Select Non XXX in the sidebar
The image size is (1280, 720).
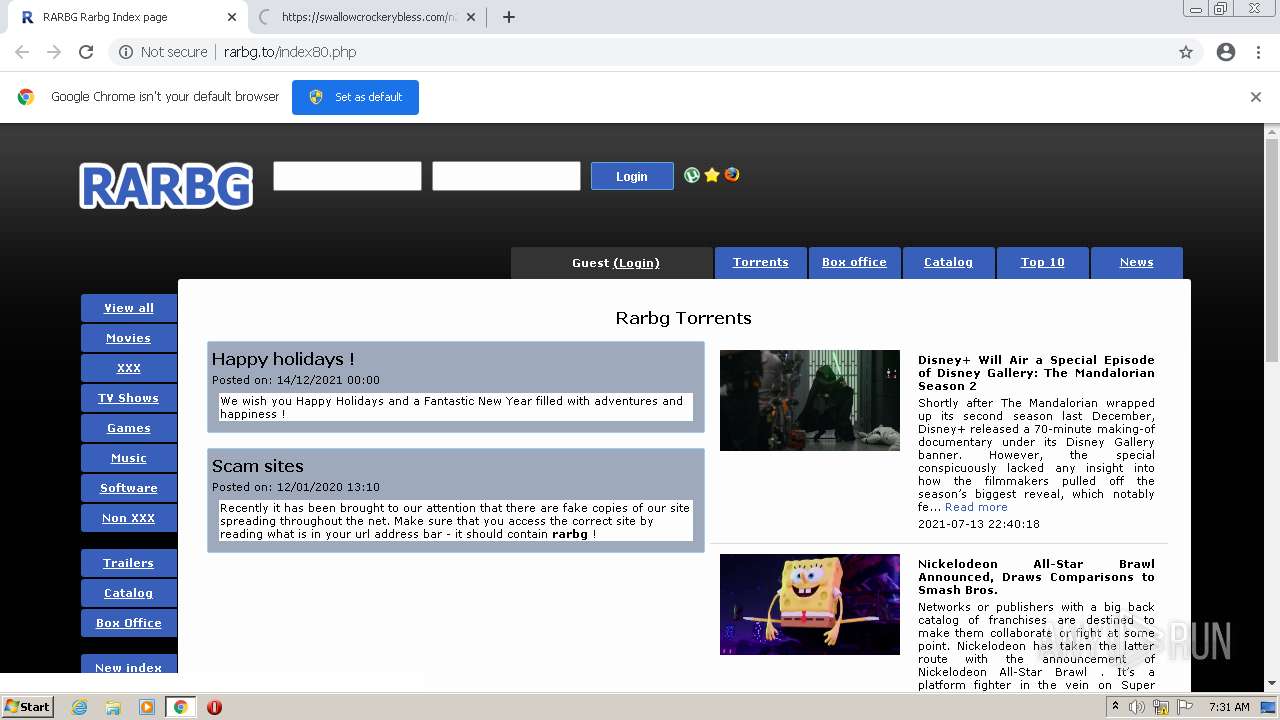coord(129,518)
